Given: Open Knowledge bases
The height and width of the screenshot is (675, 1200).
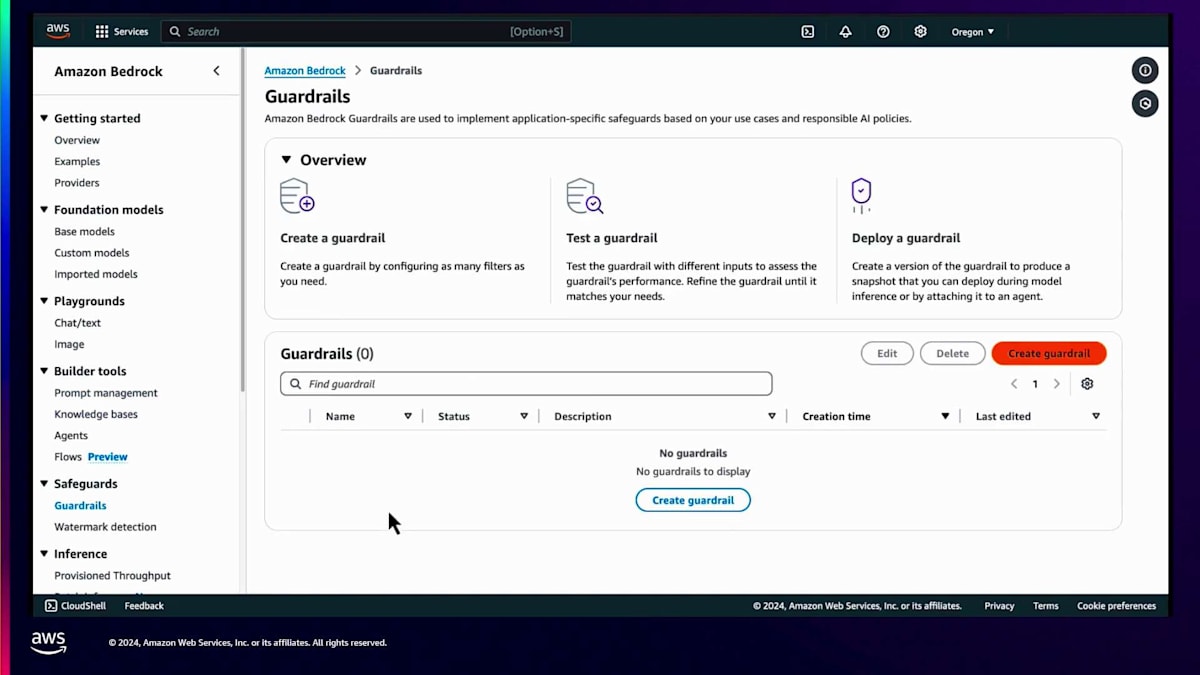Looking at the screenshot, I should coord(96,414).
